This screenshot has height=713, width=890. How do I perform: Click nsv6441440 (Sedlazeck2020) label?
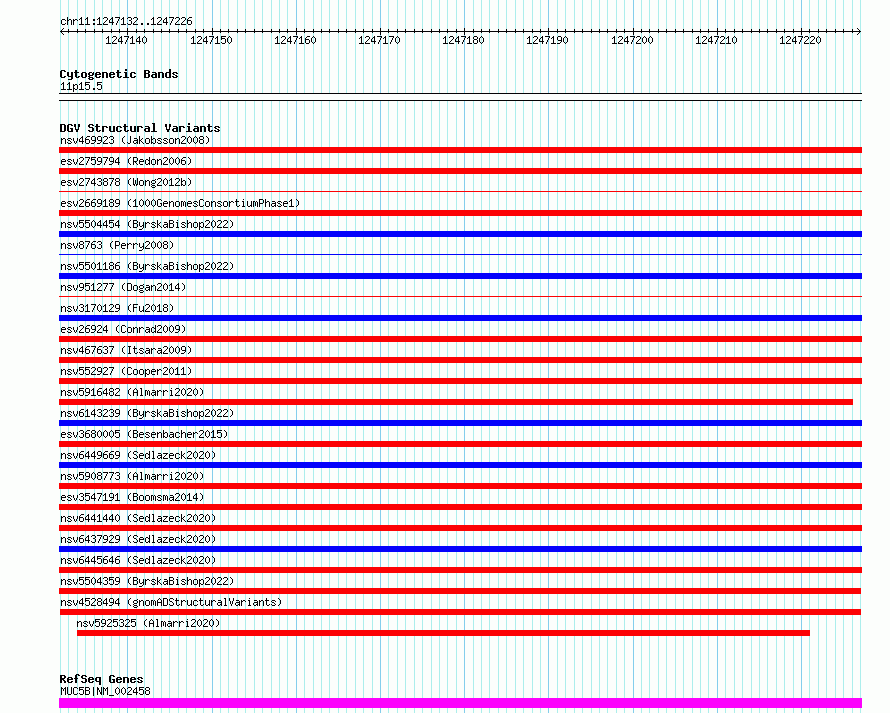coord(138,518)
